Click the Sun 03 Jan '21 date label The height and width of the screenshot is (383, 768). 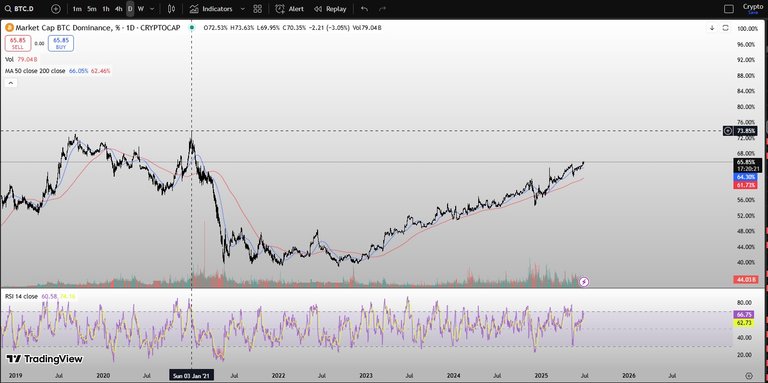pyautogui.click(x=191, y=376)
